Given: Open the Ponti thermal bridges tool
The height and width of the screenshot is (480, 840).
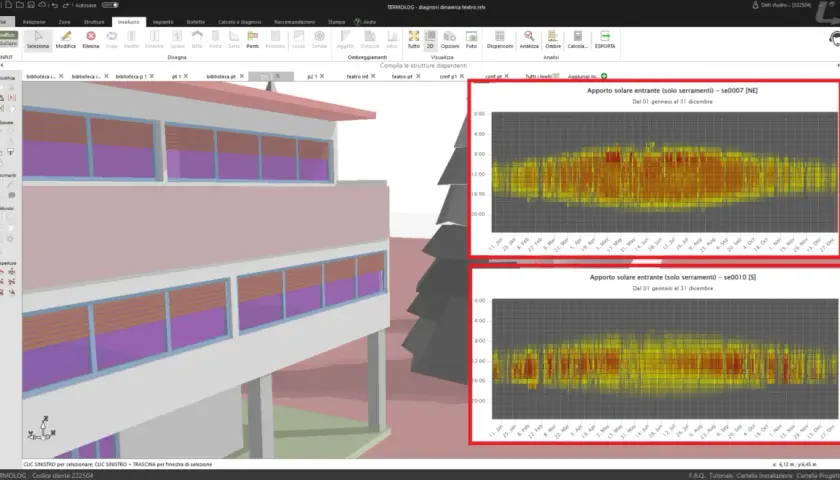Looking at the screenshot, I should point(253,40).
